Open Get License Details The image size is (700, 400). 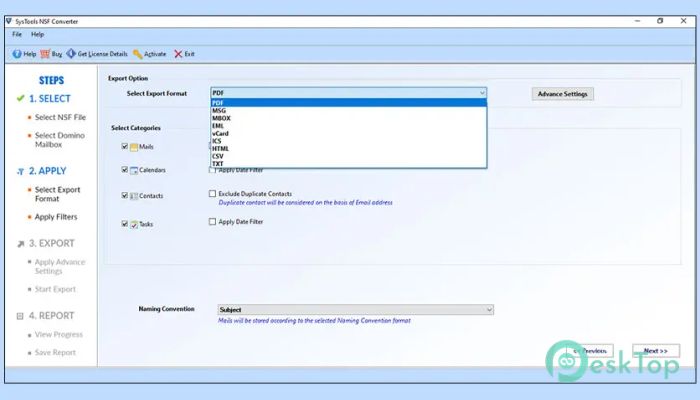(97, 54)
